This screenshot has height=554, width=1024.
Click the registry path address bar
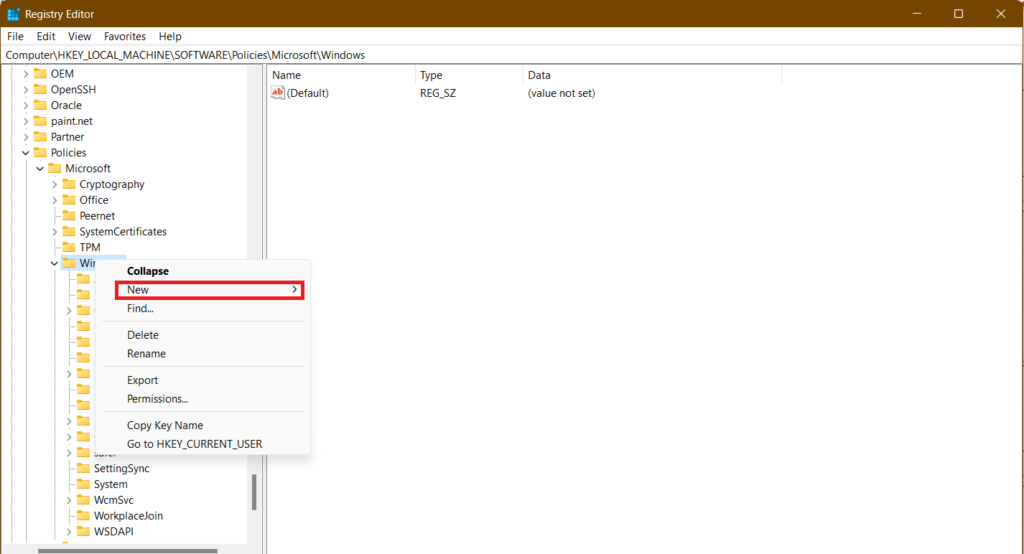pyautogui.click(x=500, y=55)
